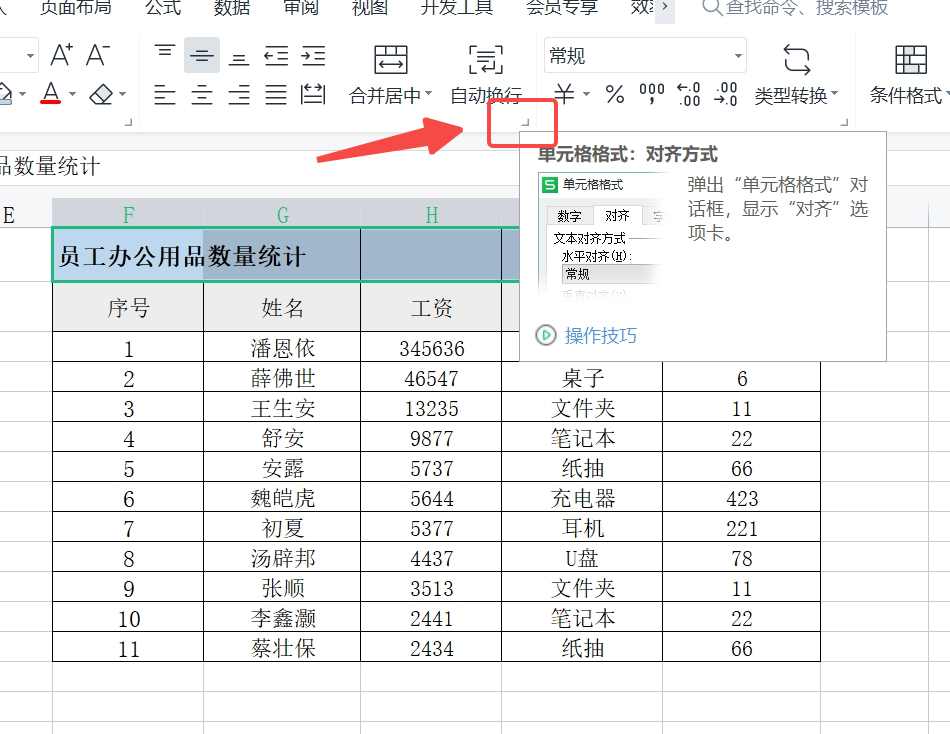
Task: Select cell containing 蔡壮保
Action: [282, 648]
